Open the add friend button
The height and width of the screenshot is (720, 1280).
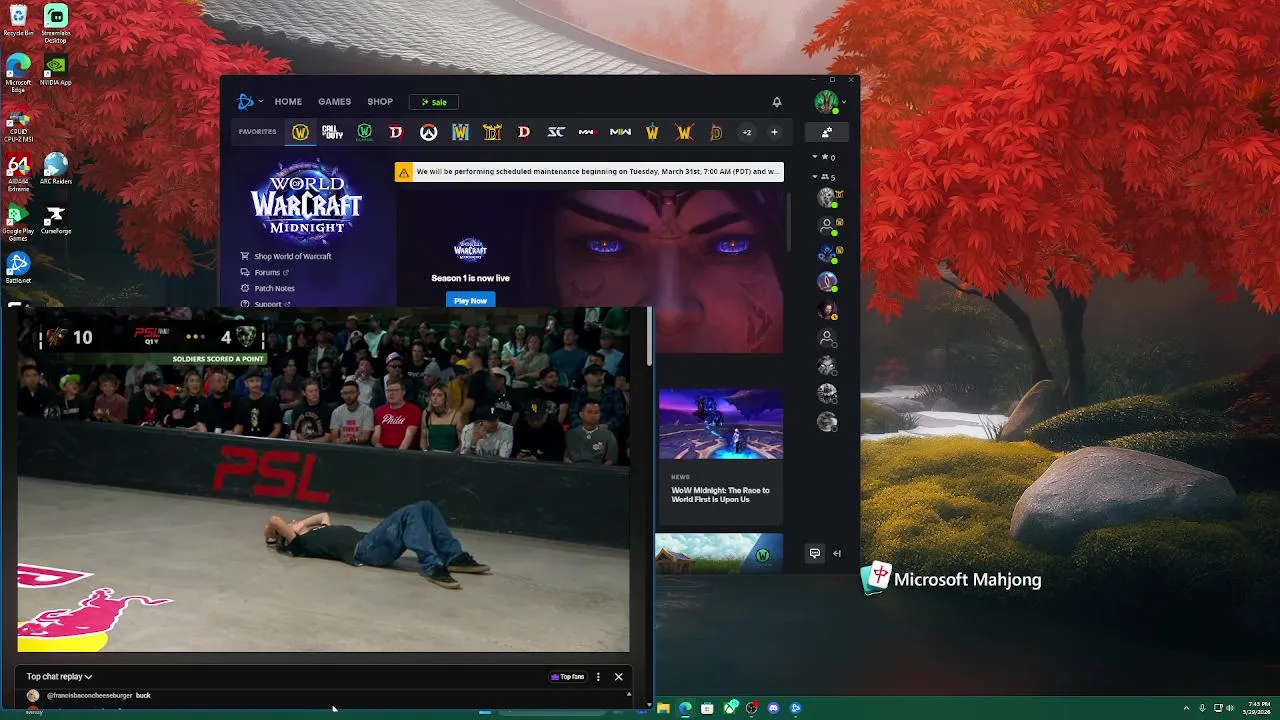pyautogui.click(x=827, y=132)
